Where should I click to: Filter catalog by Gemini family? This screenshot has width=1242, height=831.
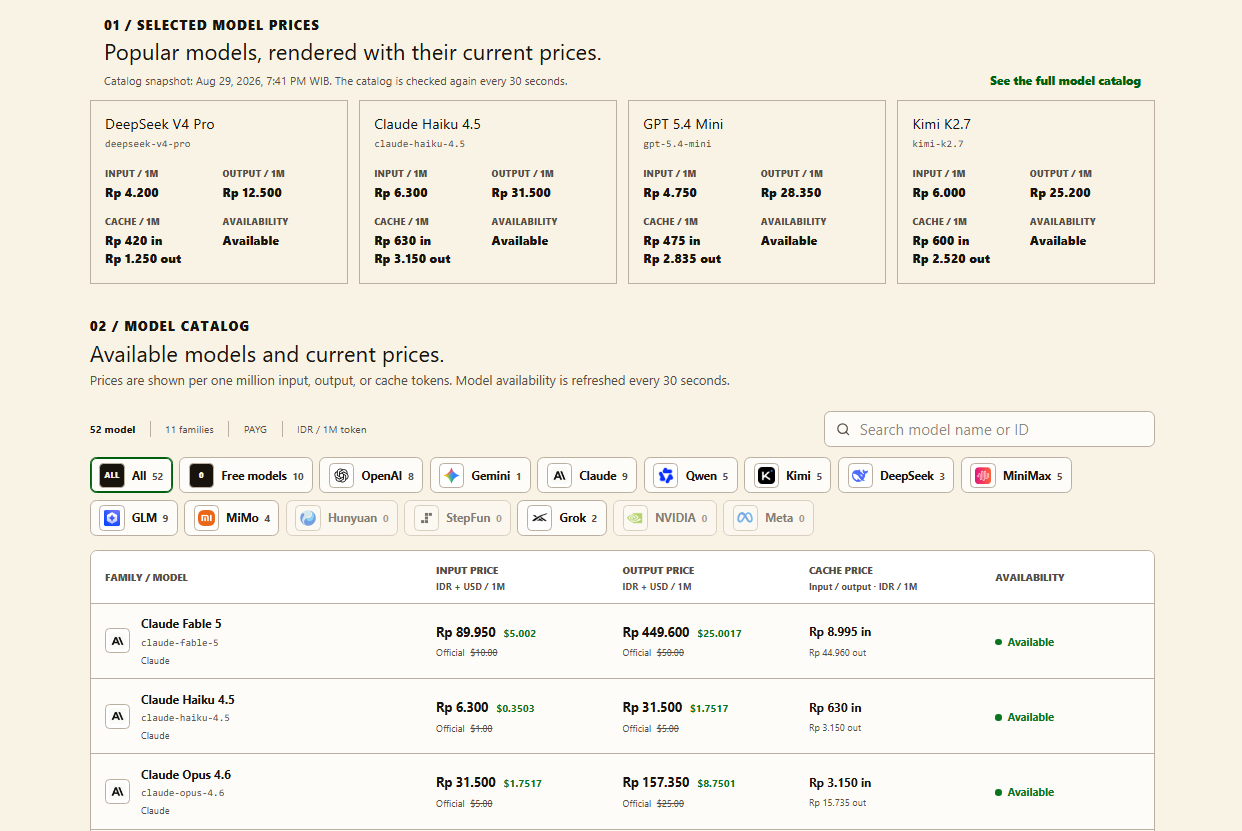click(480, 476)
